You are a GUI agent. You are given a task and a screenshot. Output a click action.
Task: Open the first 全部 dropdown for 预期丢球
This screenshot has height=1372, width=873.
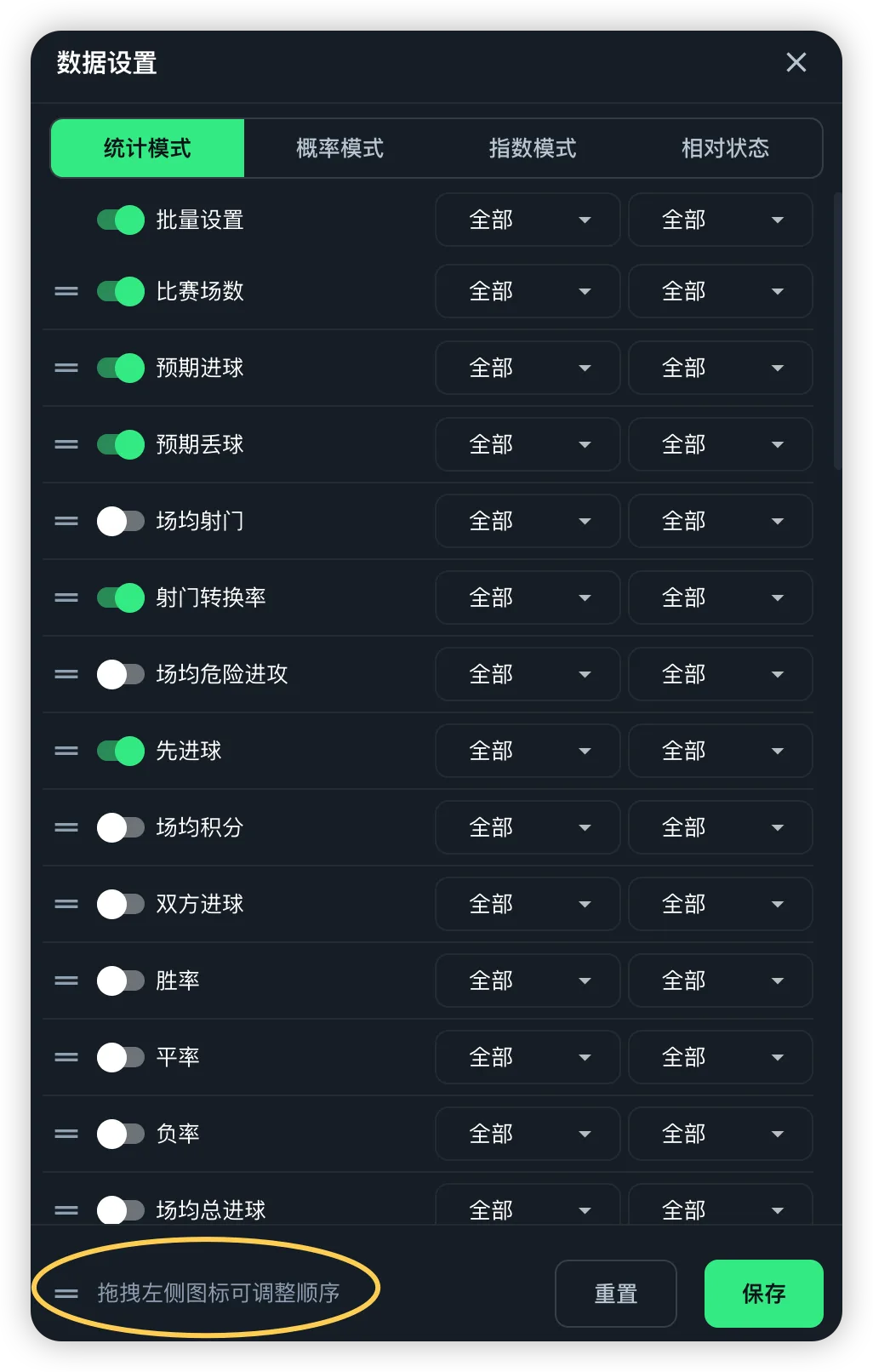tap(528, 444)
